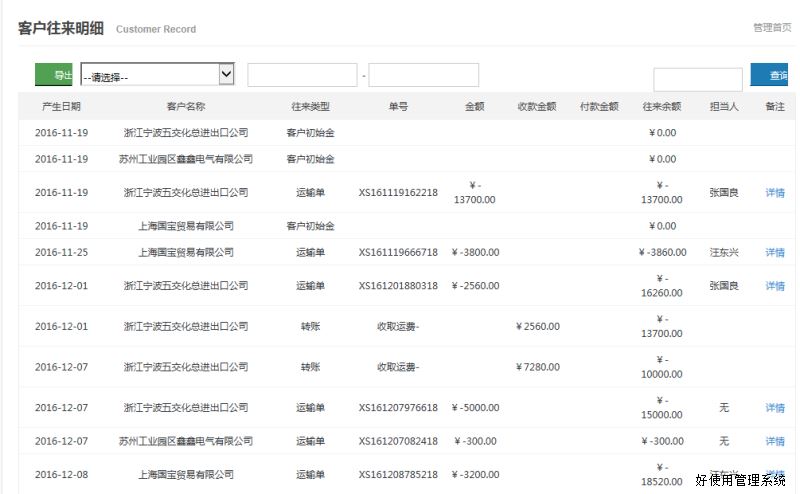
Task: Click the 客户名称 column header
Action: (x=185, y=106)
